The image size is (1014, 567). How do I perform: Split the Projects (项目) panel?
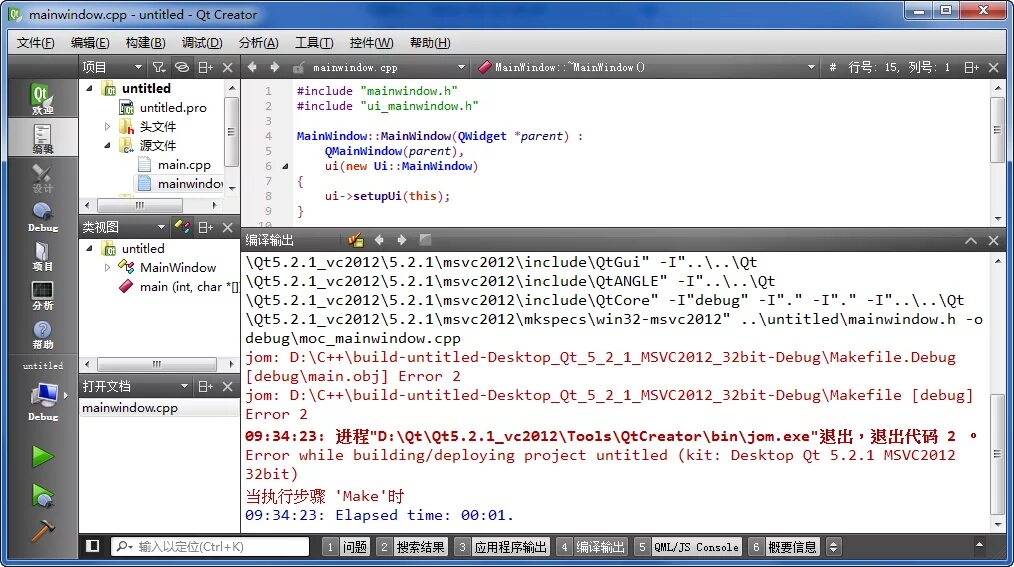pos(205,67)
